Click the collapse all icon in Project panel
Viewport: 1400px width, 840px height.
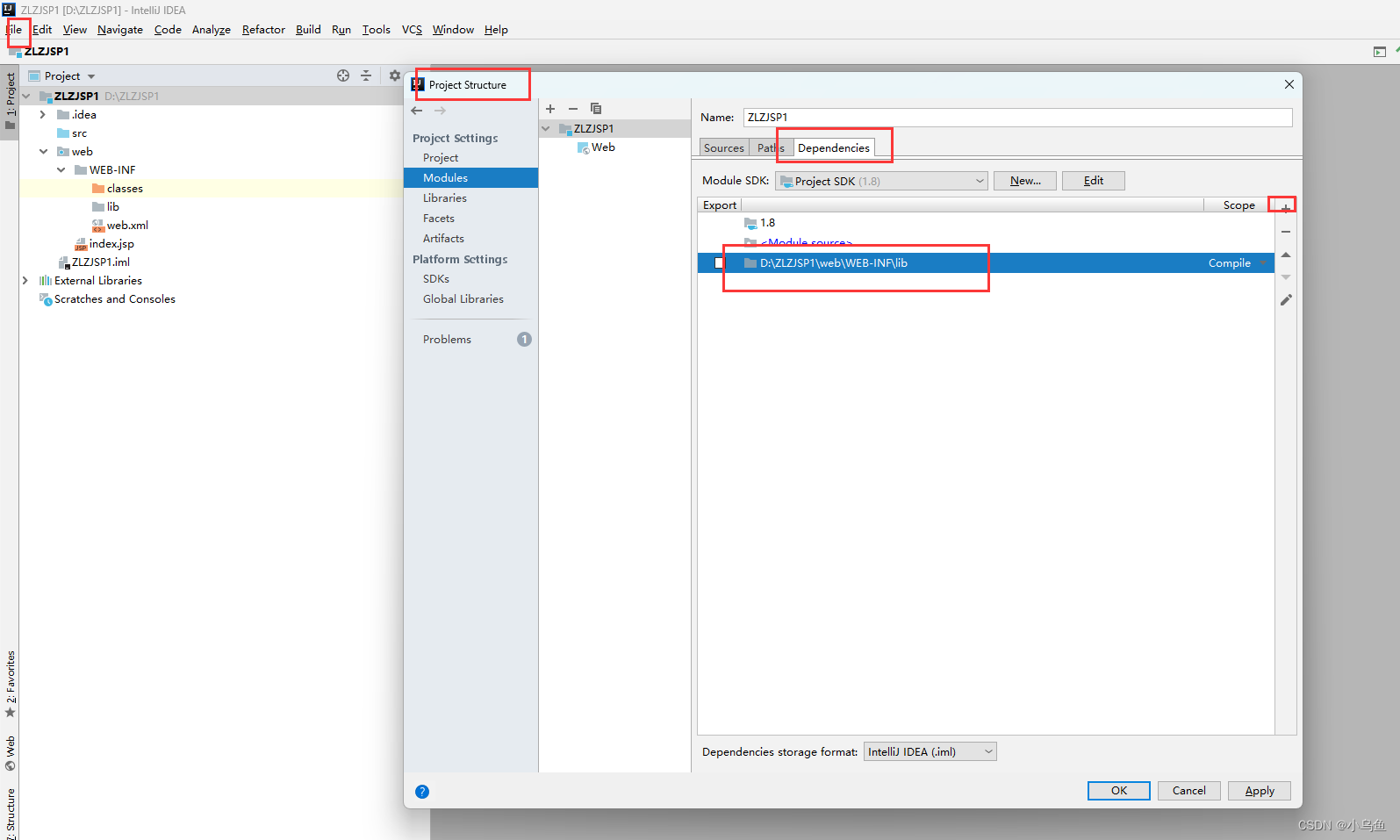(x=366, y=75)
